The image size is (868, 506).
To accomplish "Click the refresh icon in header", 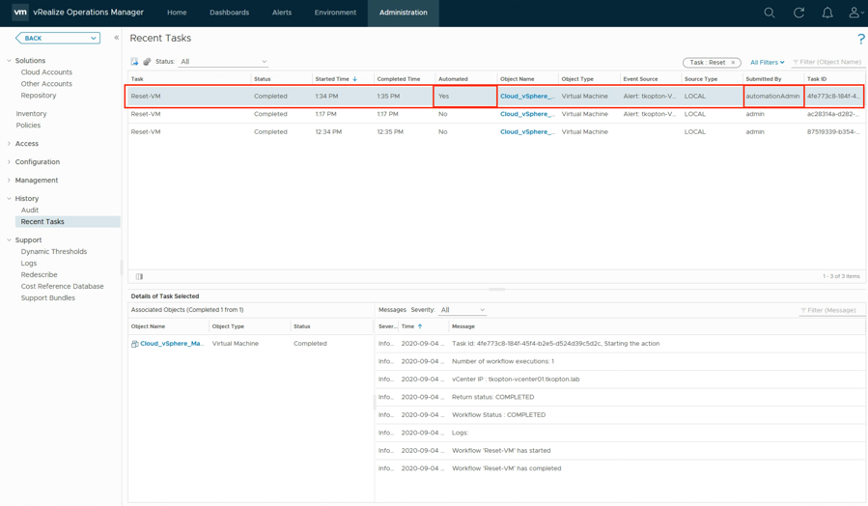I will [x=798, y=13].
